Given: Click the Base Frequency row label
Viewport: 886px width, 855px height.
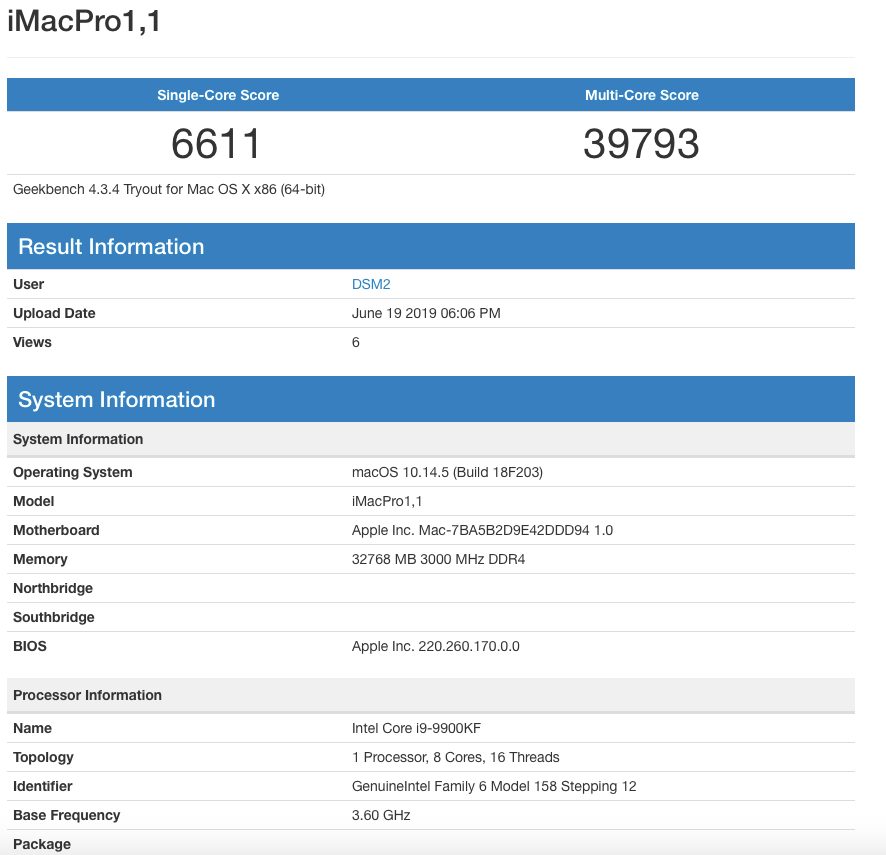Looking at the screenshot, I should pos(67,815).
